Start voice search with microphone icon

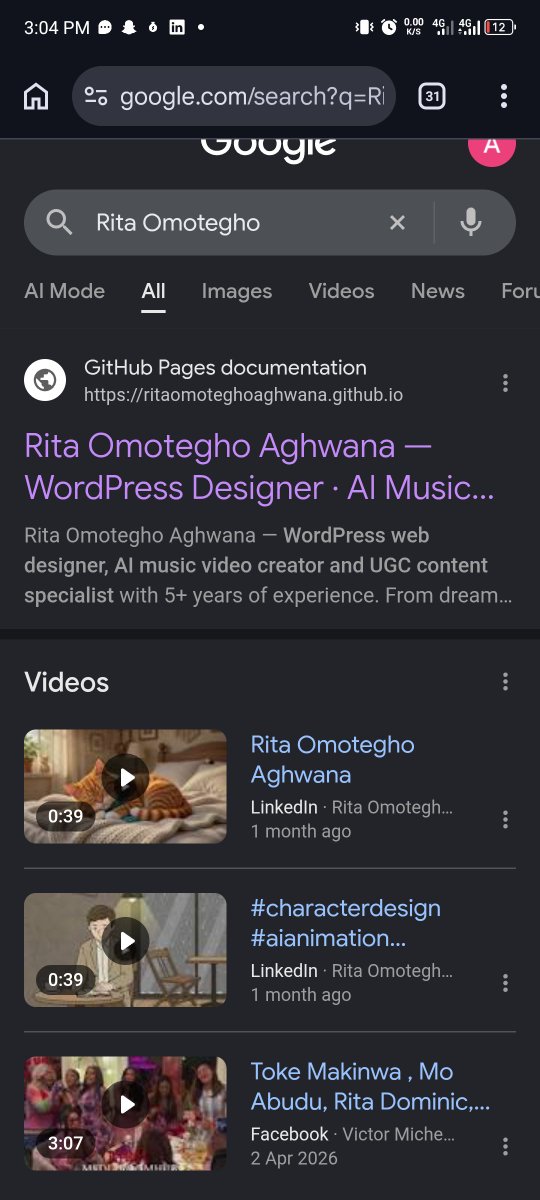pyautogui.click(x=471, y=222)
